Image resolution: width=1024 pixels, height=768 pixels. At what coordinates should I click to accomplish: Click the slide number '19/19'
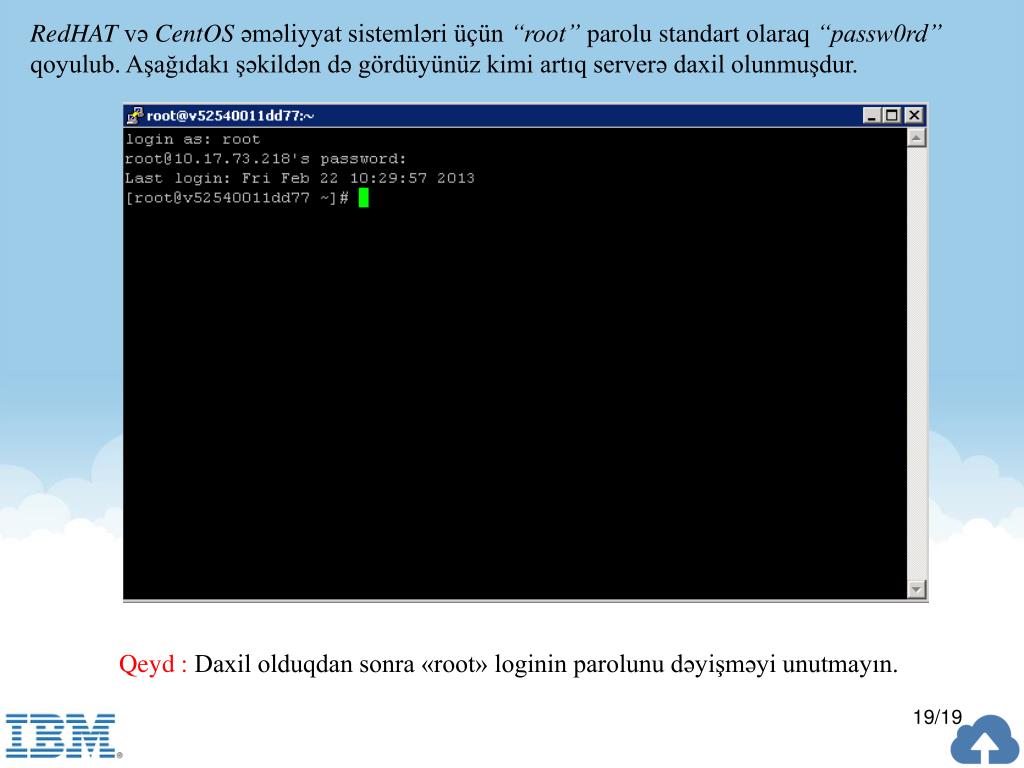pyautogui.click(x=938, y=717)
